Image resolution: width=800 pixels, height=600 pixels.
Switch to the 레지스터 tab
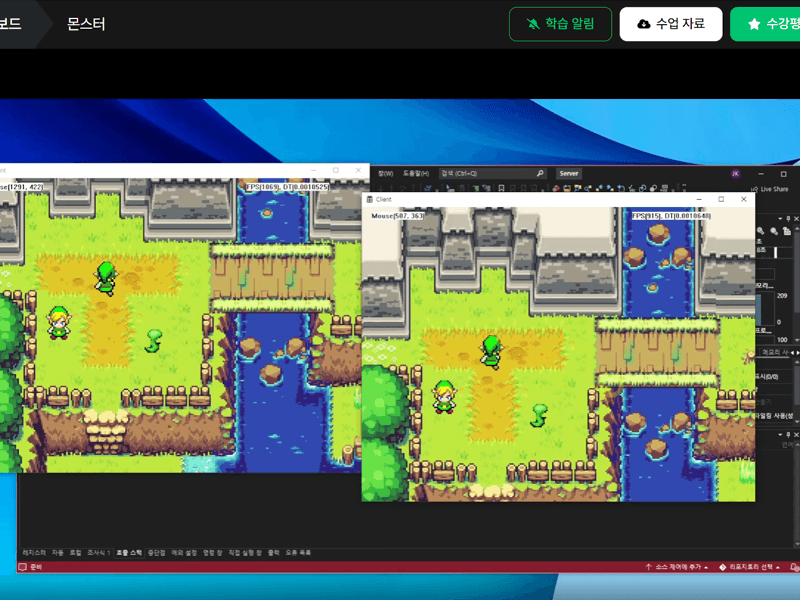(x=34, y=553)
